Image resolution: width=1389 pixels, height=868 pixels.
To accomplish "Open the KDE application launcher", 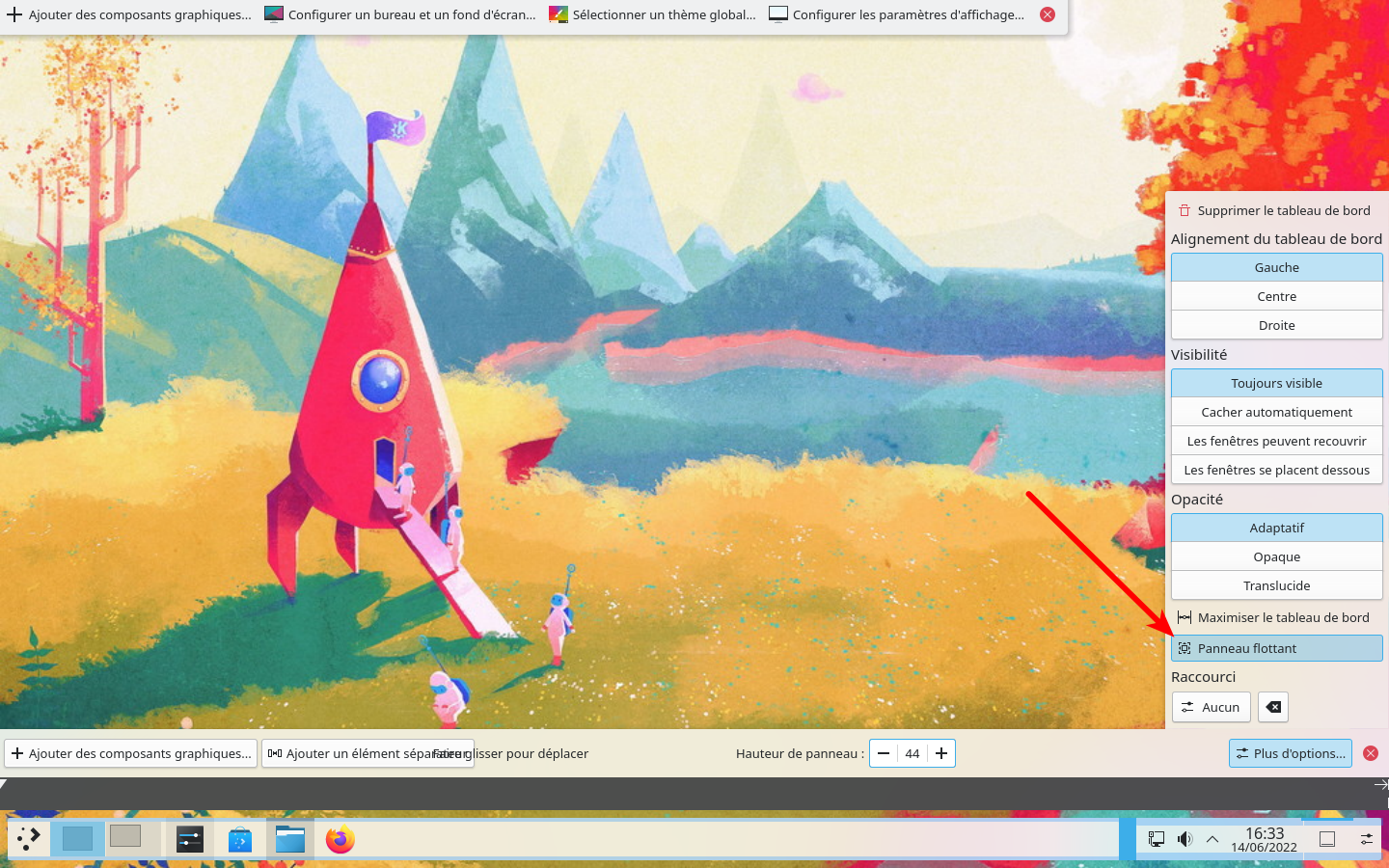I will point(29,839).
